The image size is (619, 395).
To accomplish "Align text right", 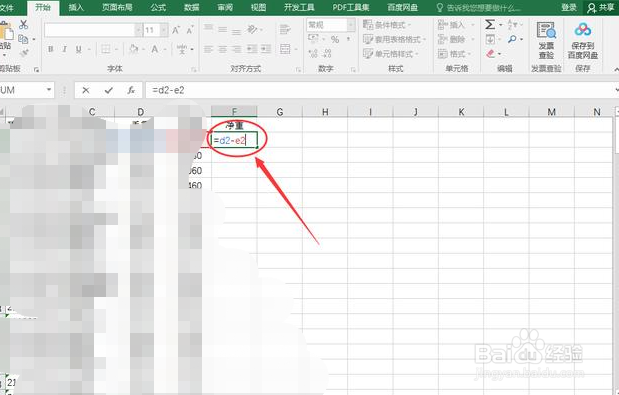I will [x=236, y=49].
